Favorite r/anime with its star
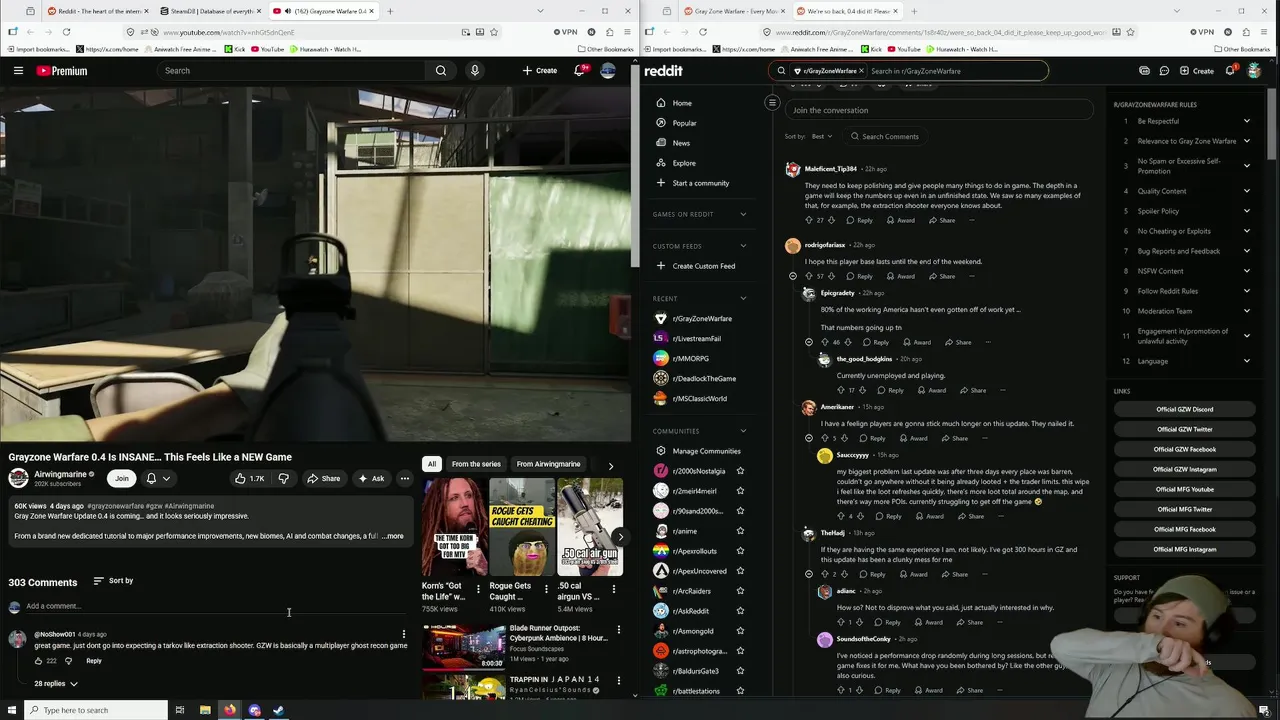This screenshot has height=720, width=1280. coord(740,531)
